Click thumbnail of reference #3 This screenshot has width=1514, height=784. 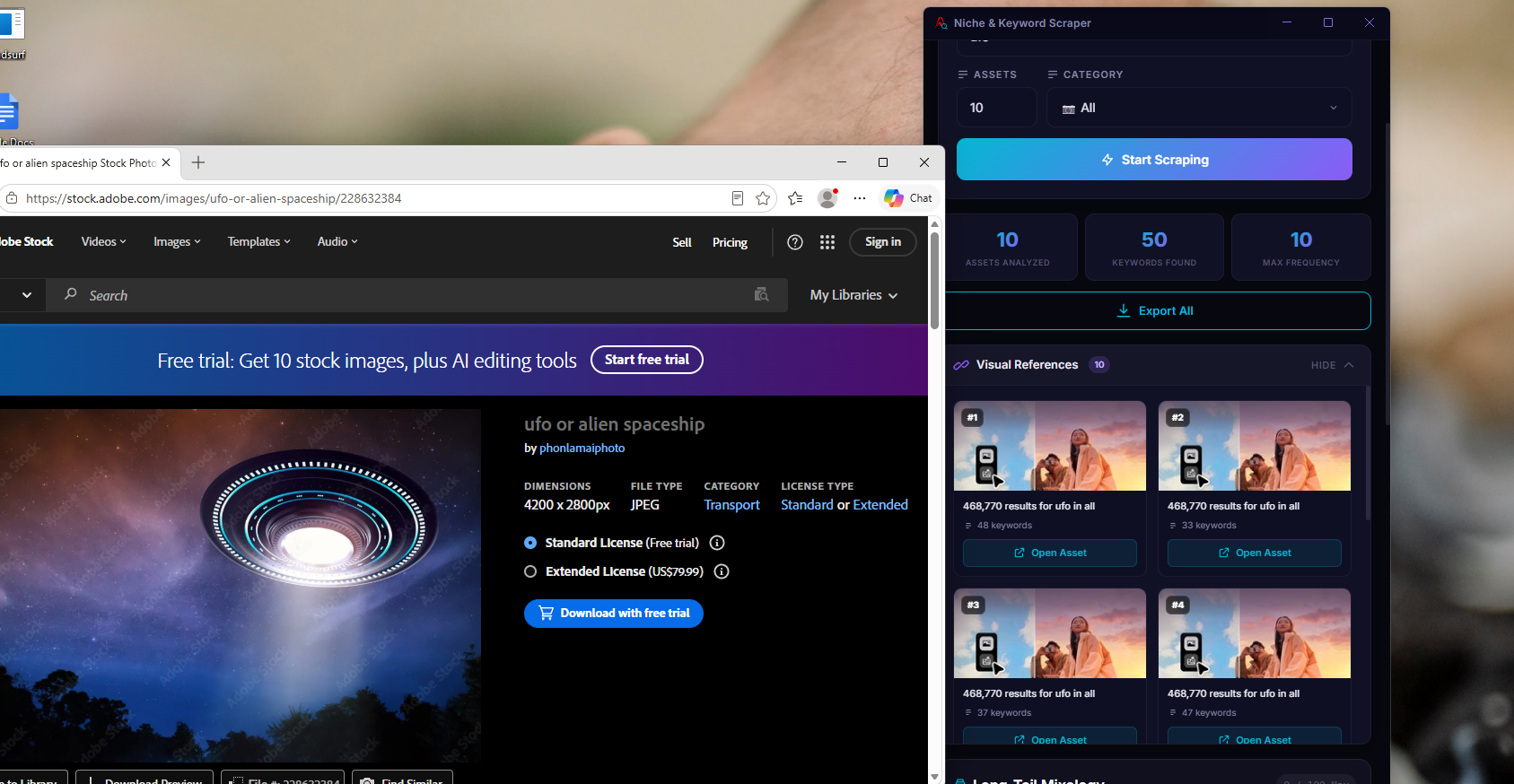click(1050, 633)
